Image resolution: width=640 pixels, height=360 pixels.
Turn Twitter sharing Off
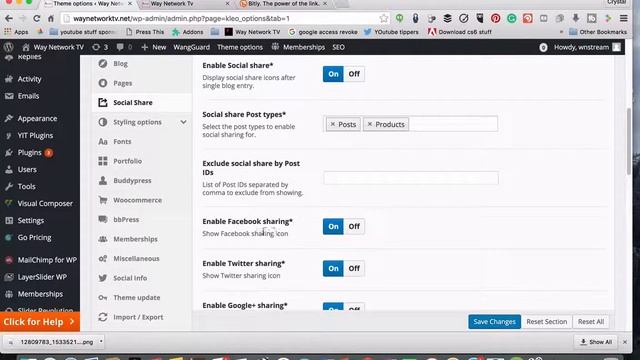(x=354, y=269)
